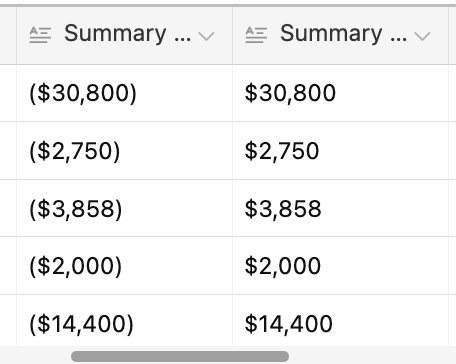This screenshot has width=456, height=364.
Task: Click the scrollbar track right of the thumb
Action: (372, 356)
